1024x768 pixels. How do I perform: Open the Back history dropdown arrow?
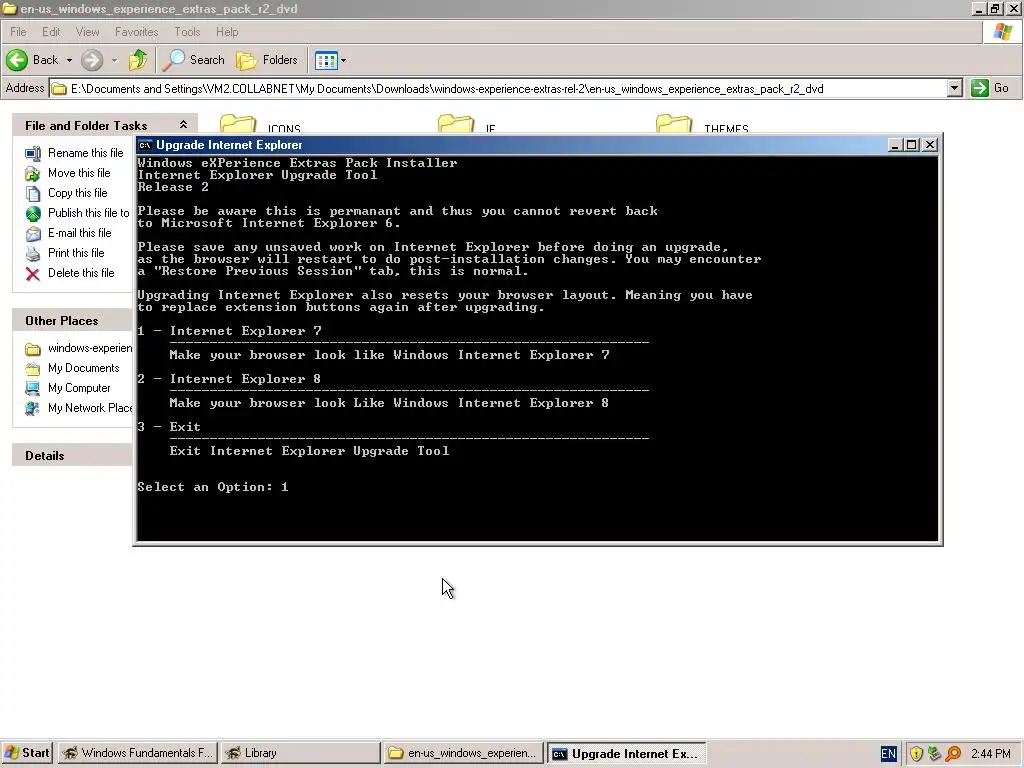tap(69, 60)
